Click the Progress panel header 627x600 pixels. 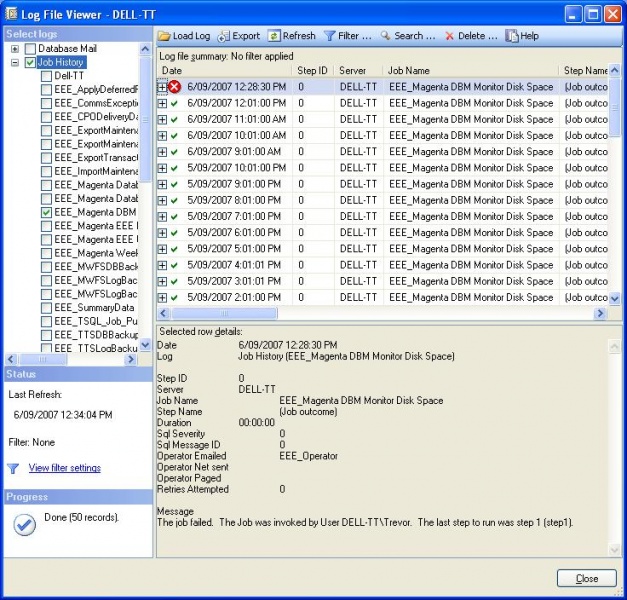(x=78, y=497)
